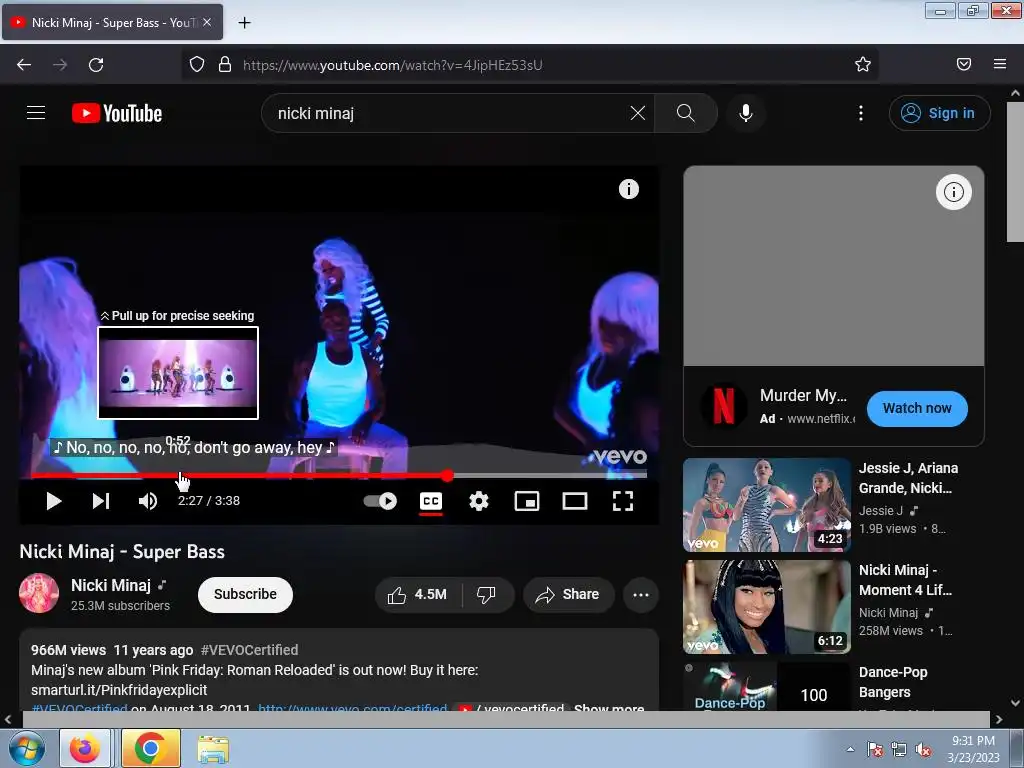The width and height of the screenshot is (1024, 768).
Task: Start voice search with microphone icon
Action: point(746,113)
